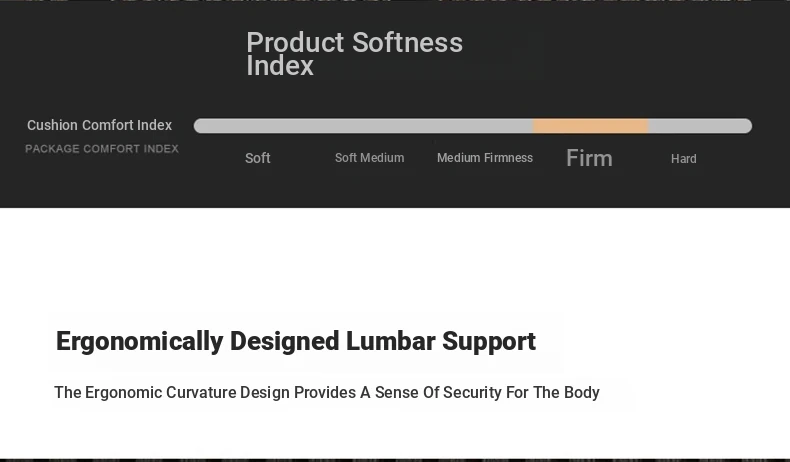Click the grey right end of comfort bar
Screen dimensions: 790x462
[700, 126]
